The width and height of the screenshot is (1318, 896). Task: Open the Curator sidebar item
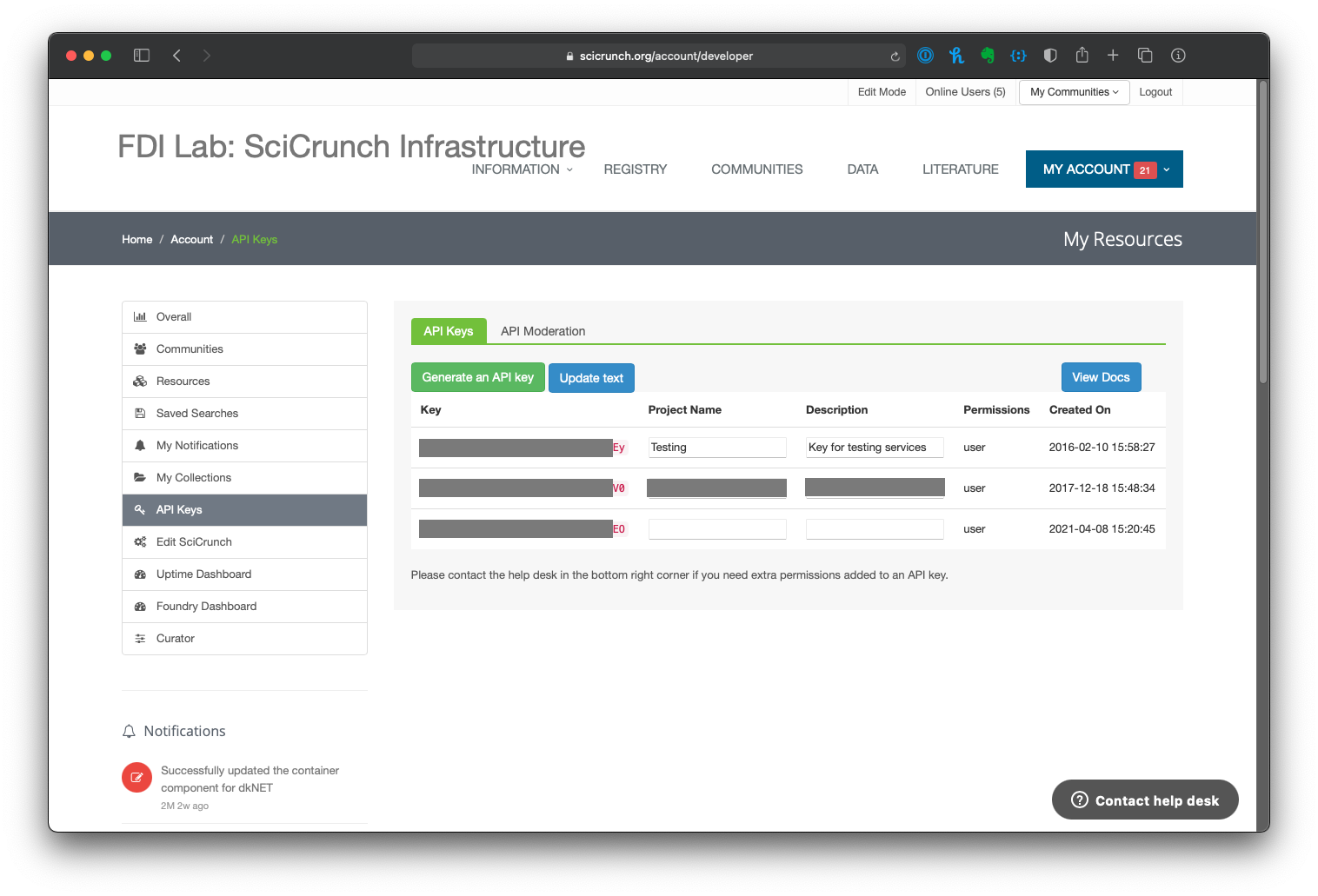(x=174, y=638)
